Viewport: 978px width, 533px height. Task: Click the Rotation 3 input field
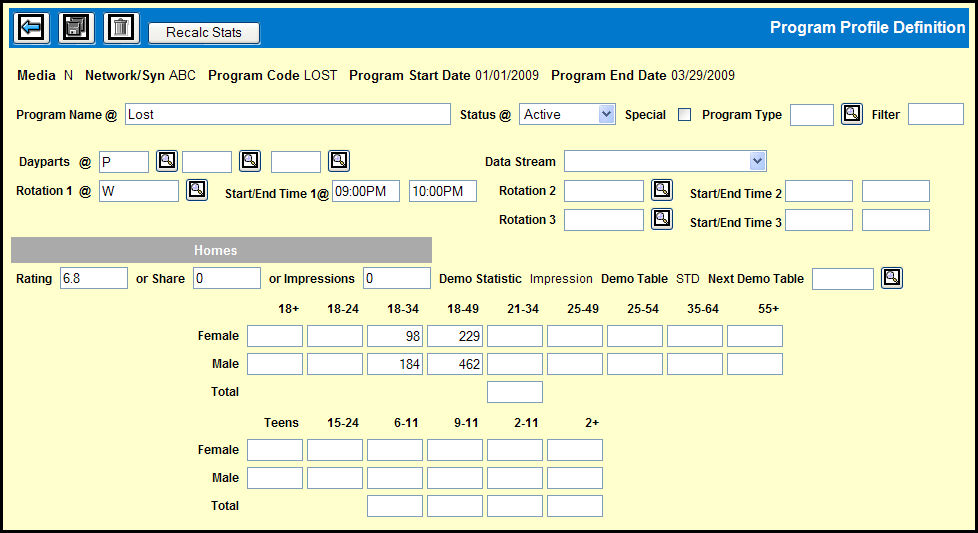604,220
